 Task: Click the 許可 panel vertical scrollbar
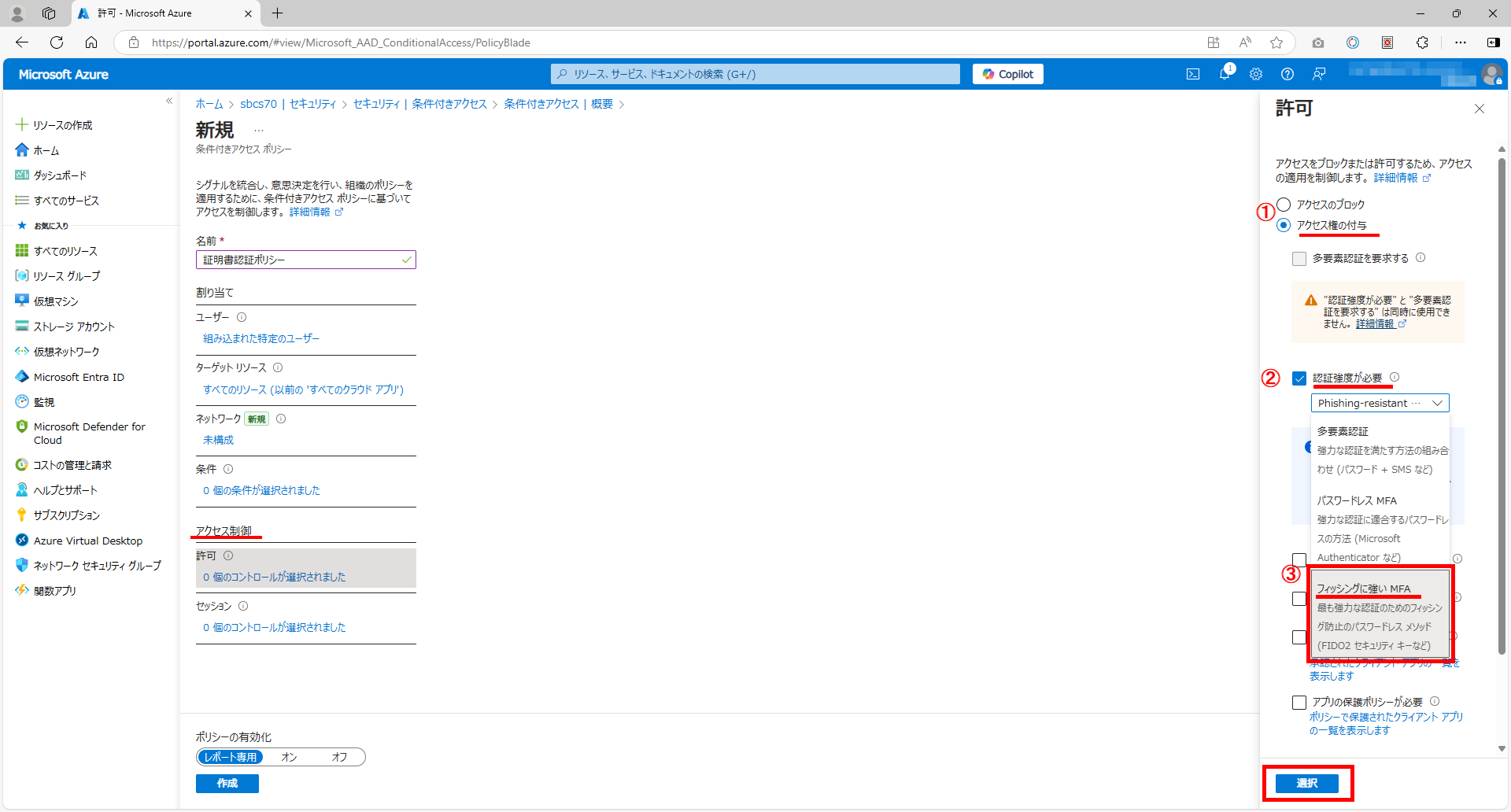point(1502,405)
